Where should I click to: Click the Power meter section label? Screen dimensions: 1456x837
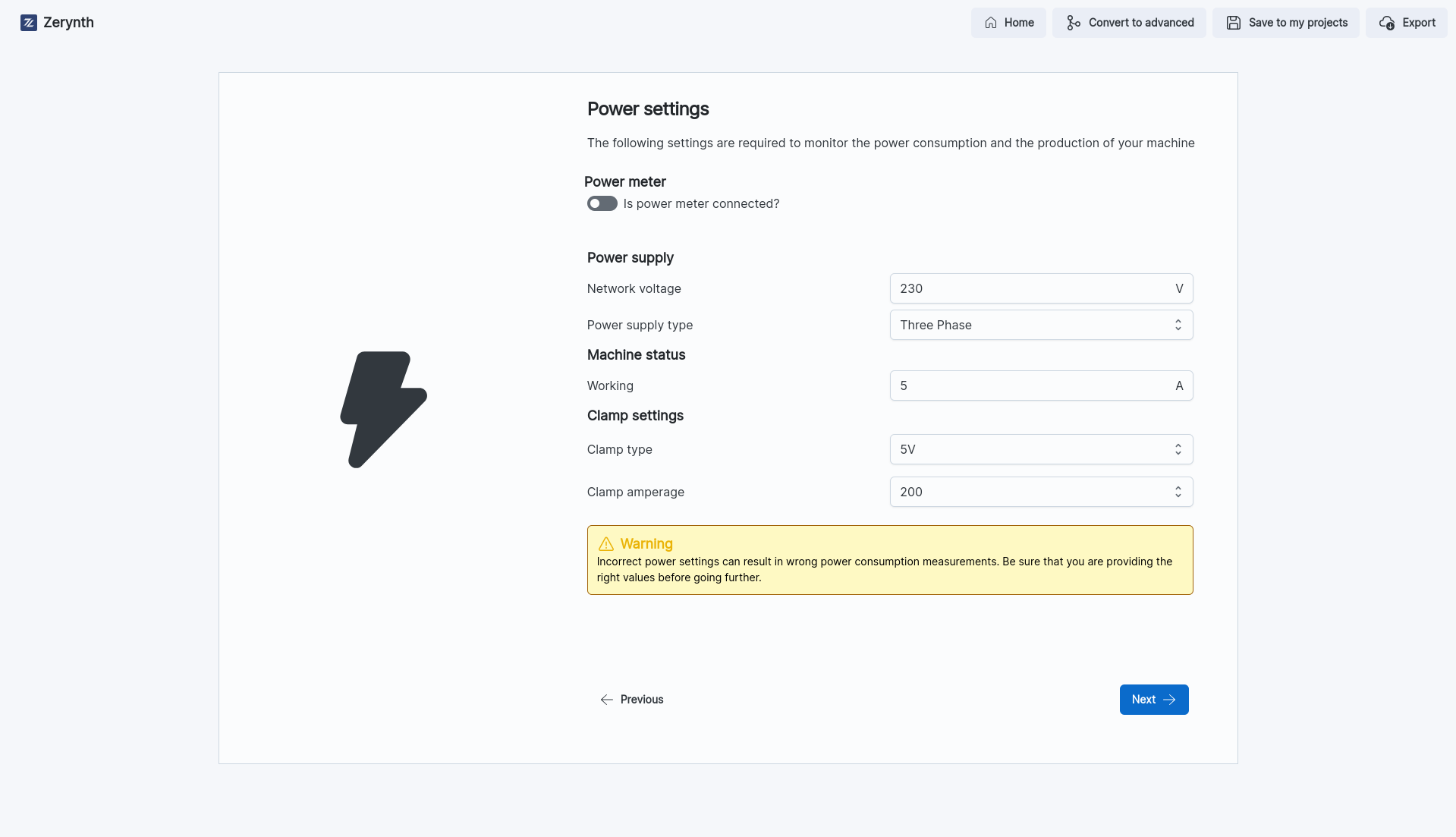click(625, 182)
